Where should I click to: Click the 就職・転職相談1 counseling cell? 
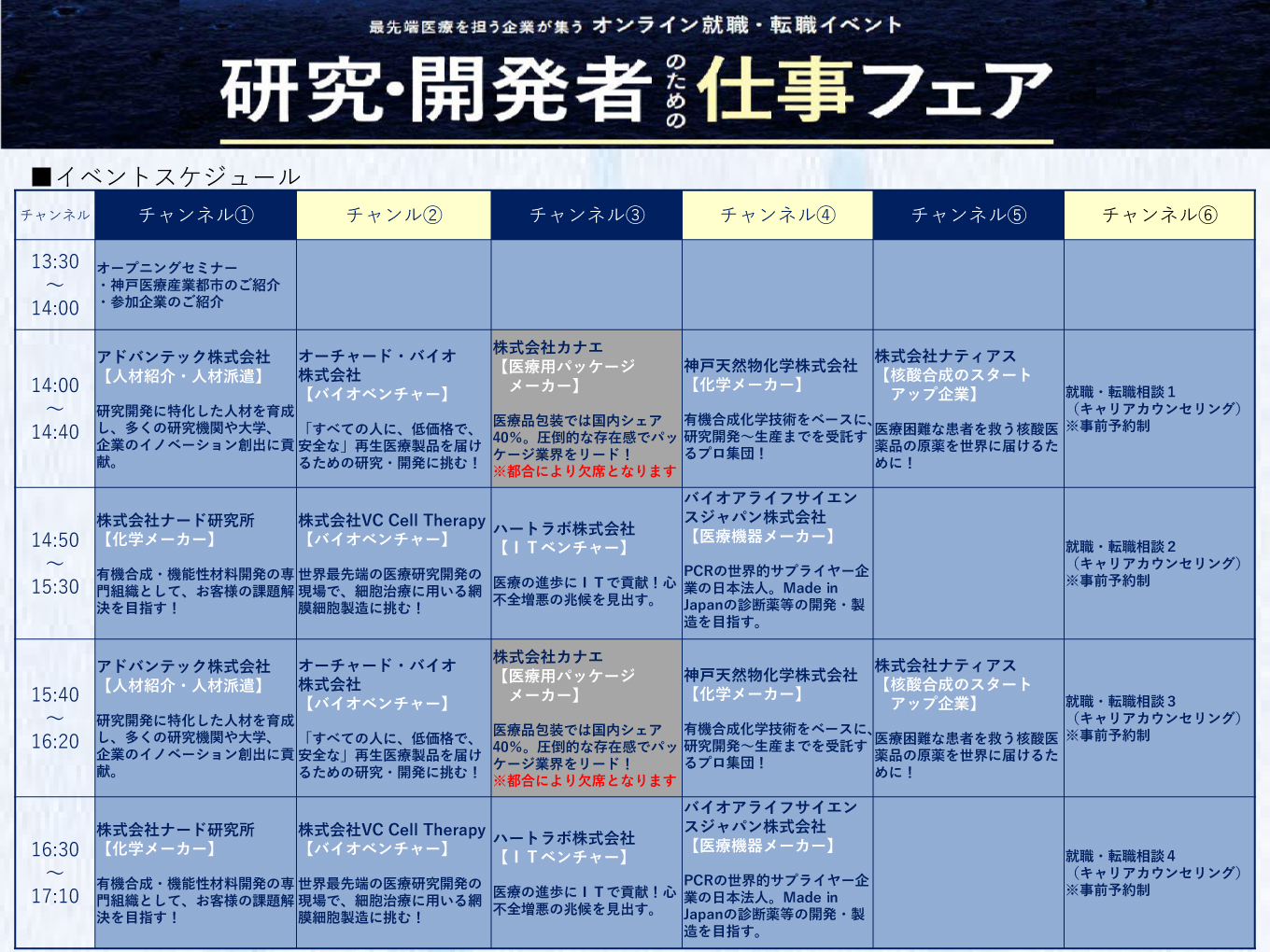pos(1159,408)
